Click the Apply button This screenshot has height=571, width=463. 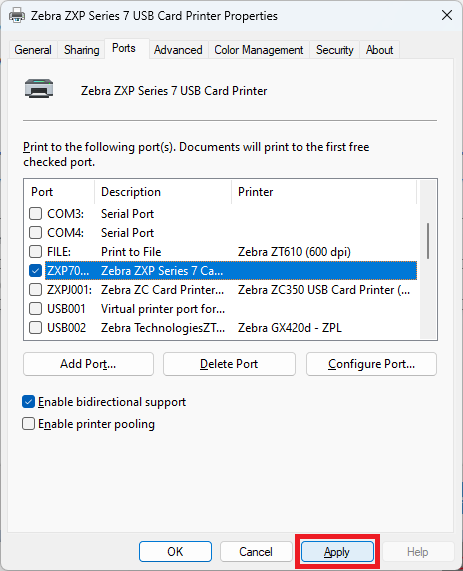(337, 552)
